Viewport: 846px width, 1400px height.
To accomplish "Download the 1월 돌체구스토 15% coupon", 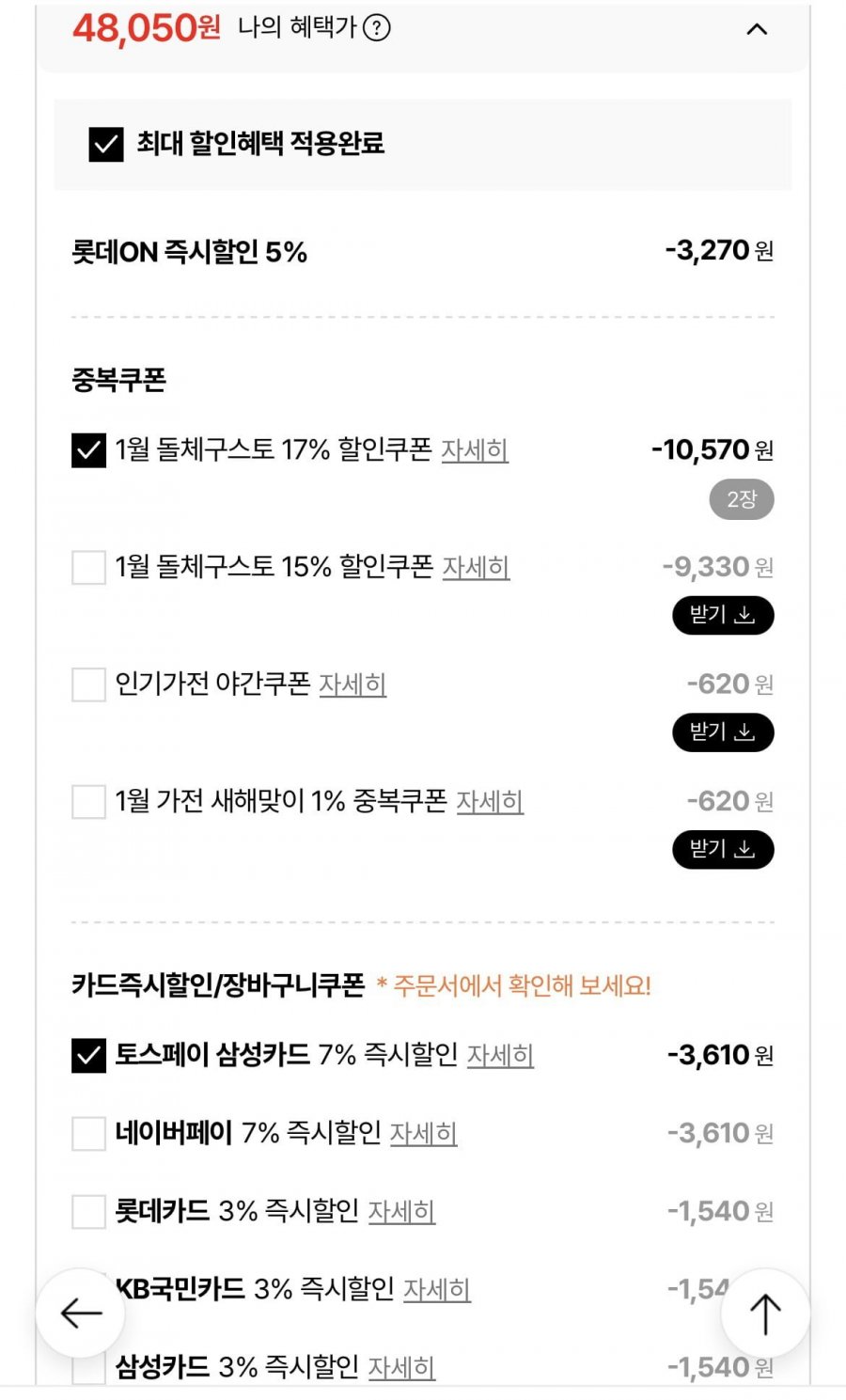I will [723, 616].
